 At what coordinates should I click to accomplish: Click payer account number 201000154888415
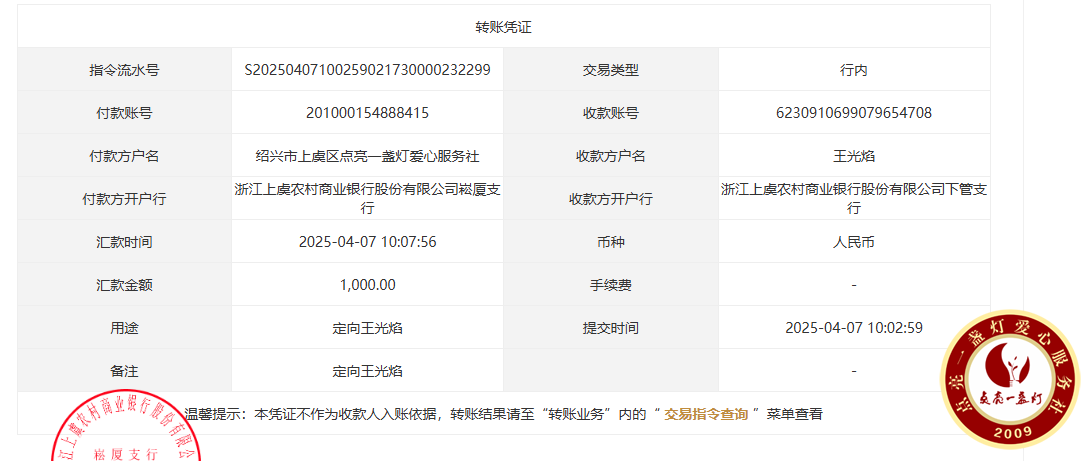[367, 113]
